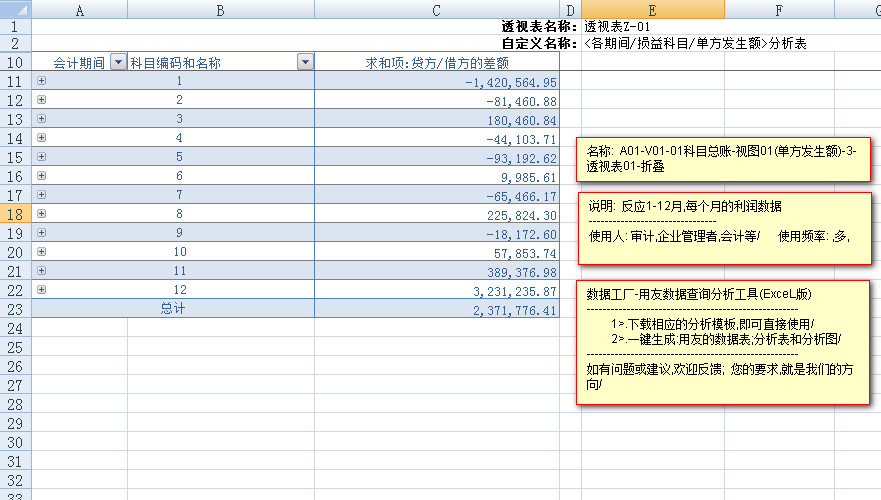Click the 求和项:贷方/借方的差额 header cell
This screenshot has width=881, height=500.
click(x=436, y=62)
